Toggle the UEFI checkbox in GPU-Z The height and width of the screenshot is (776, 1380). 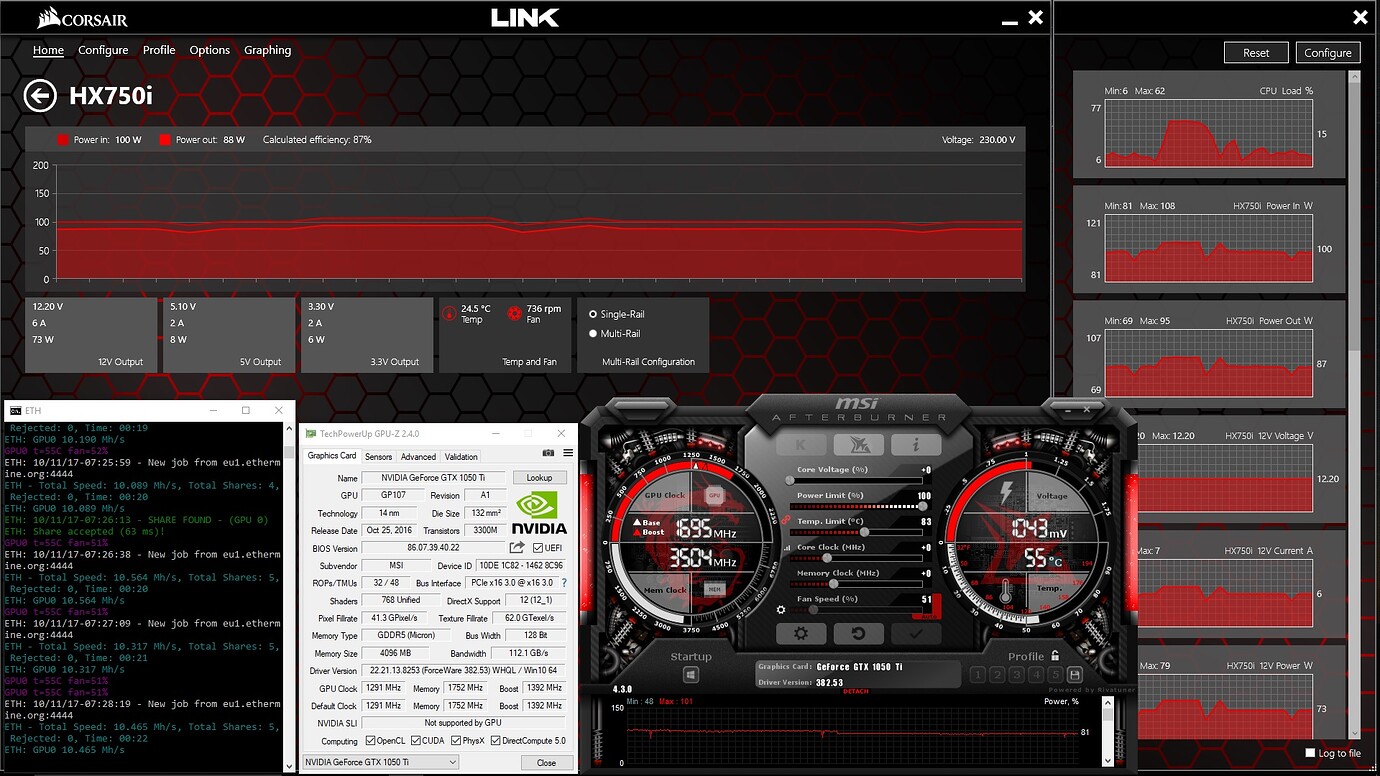[538, 548]
